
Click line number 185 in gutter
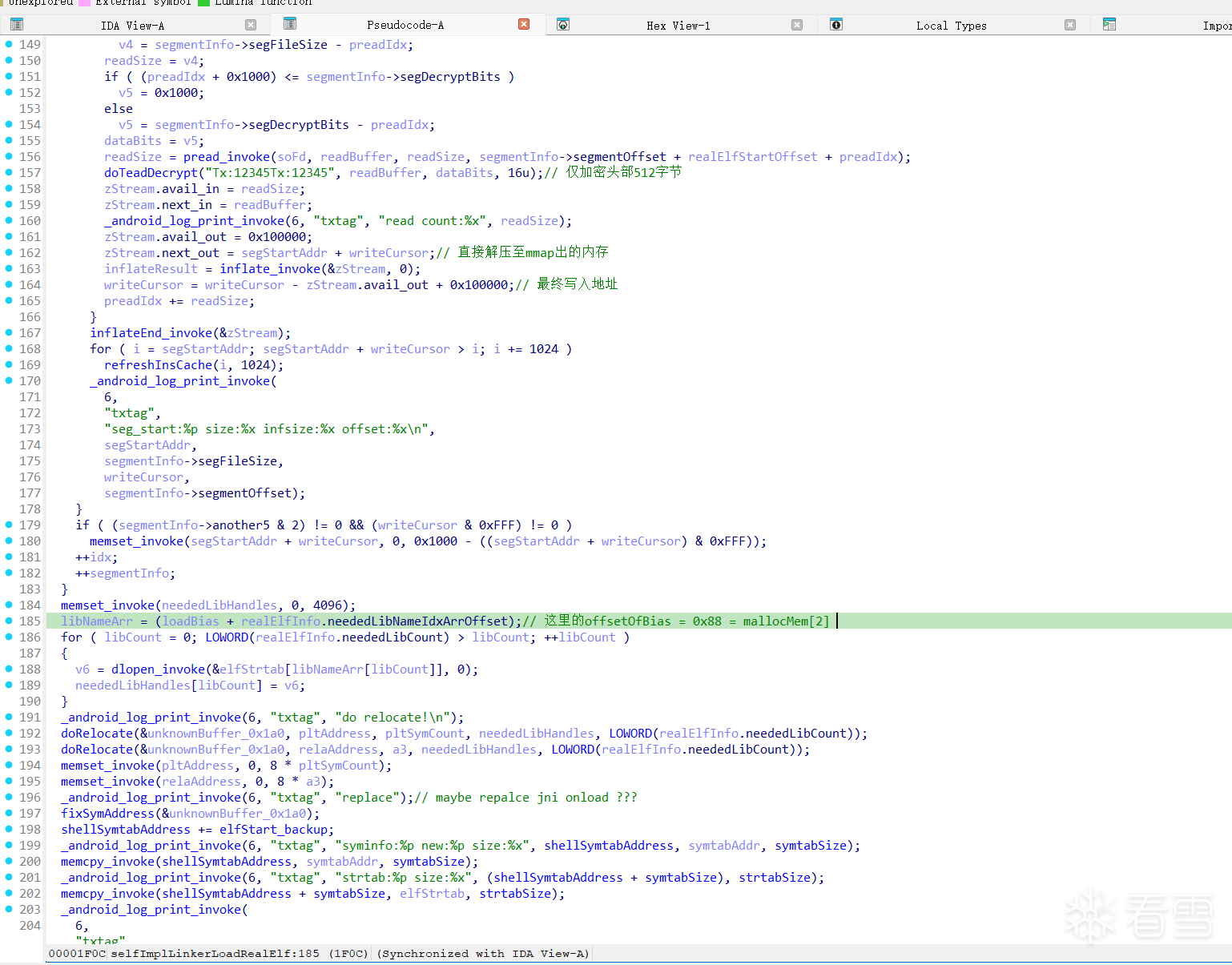pyautogui.click(x=30, y=621)
